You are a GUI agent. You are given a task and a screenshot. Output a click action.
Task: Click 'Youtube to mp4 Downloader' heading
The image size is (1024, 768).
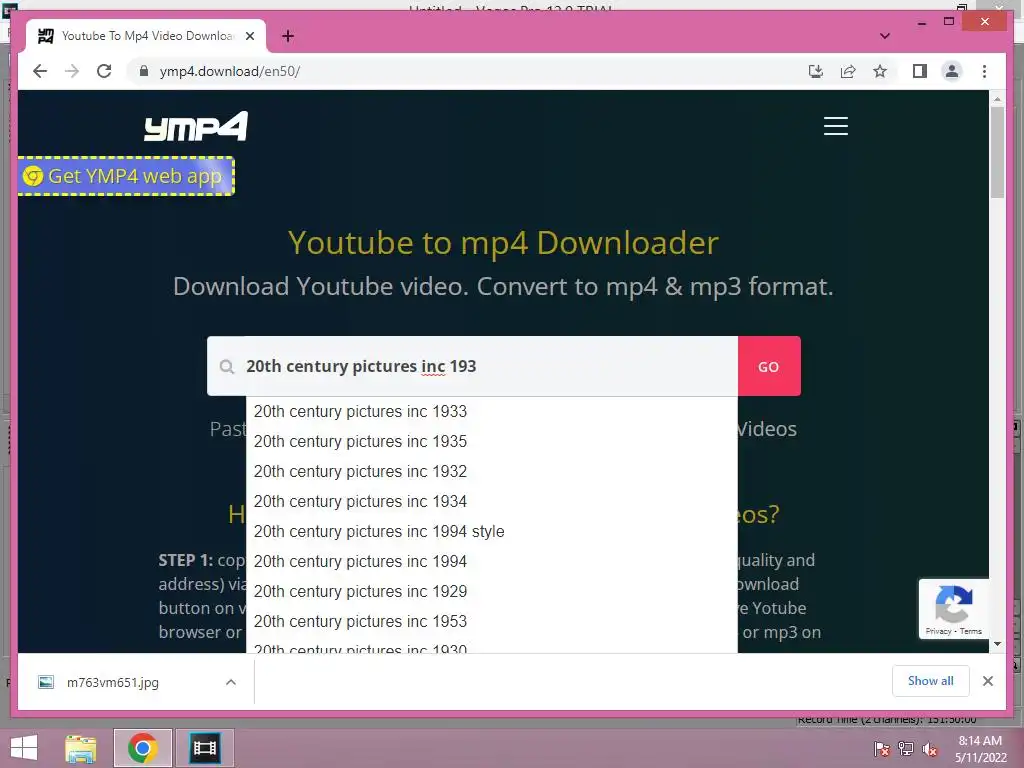(x=504, y=243)
